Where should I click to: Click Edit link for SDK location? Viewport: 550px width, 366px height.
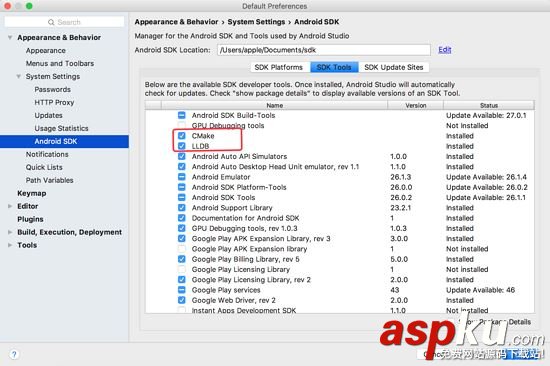coord(444,50)
